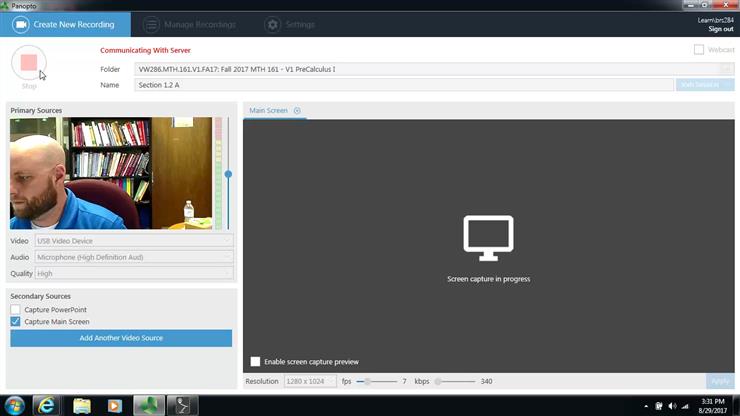Stop the recording with the Stop button
740x416 pixels.
click(x=28, y=63)
